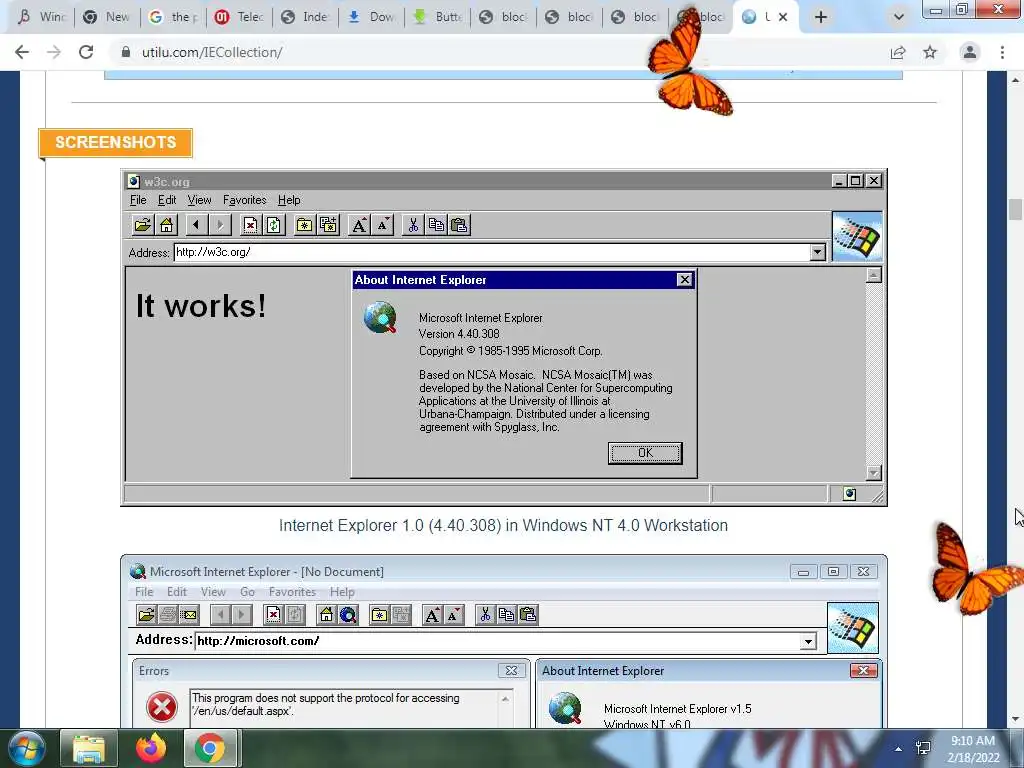The width and height of the screenshot is (1024, 768).
Task: Expand the microsoft.com address dropdown
Action: (808, 641)
